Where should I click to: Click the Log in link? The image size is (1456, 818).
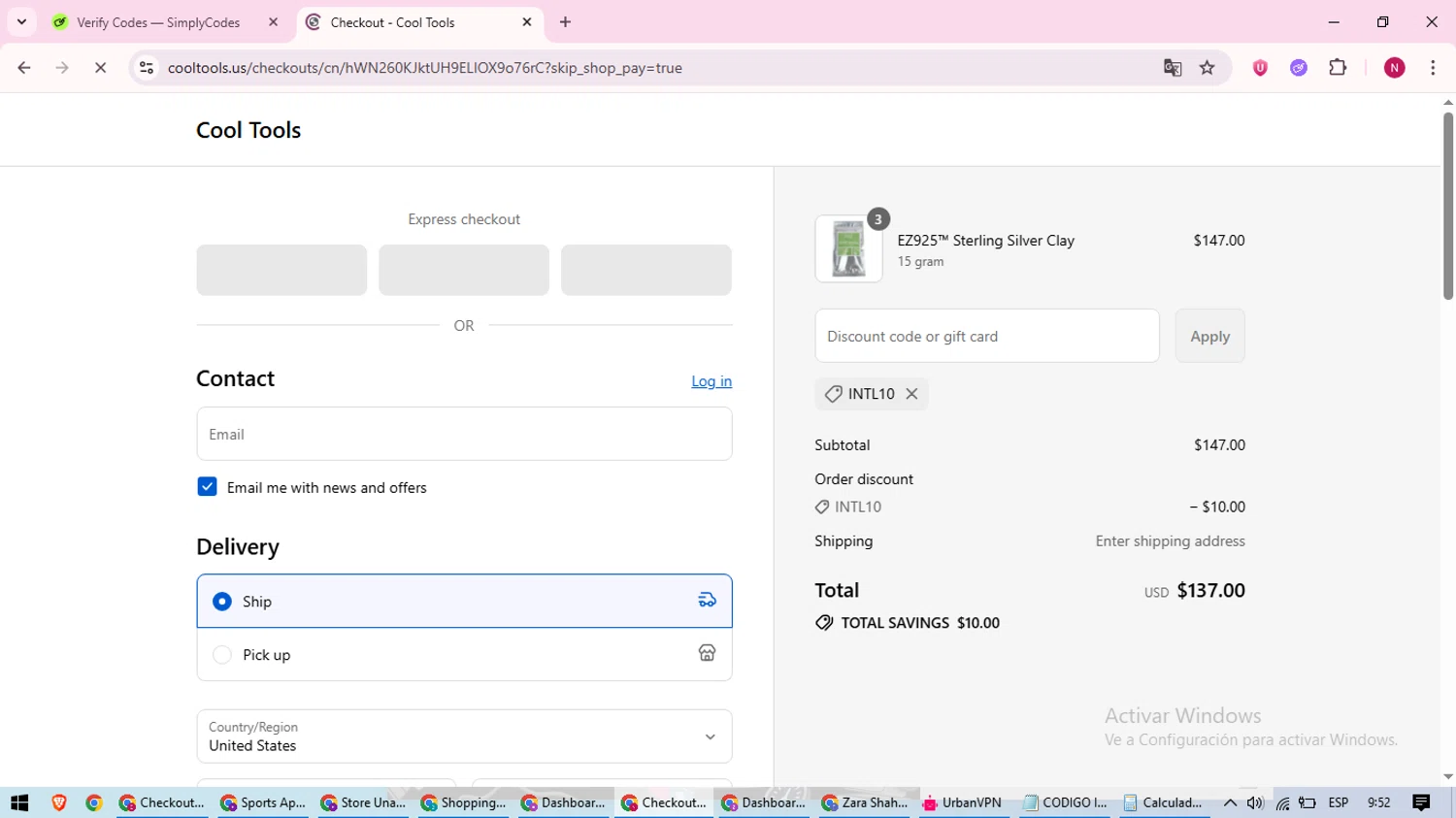point(711,381)
